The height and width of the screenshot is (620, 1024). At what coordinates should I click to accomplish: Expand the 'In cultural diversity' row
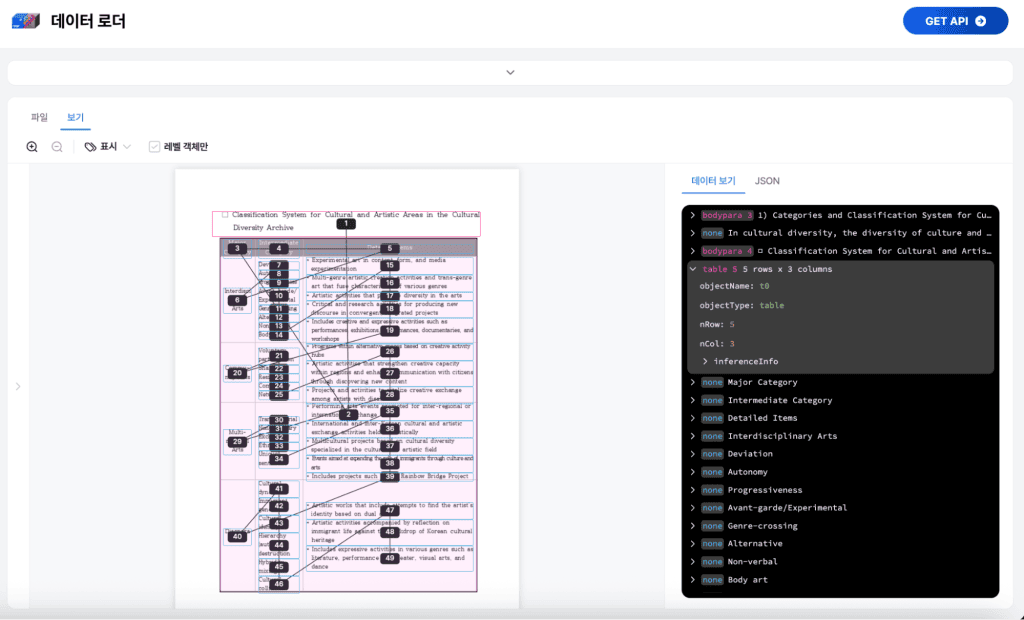click(693, 233)
